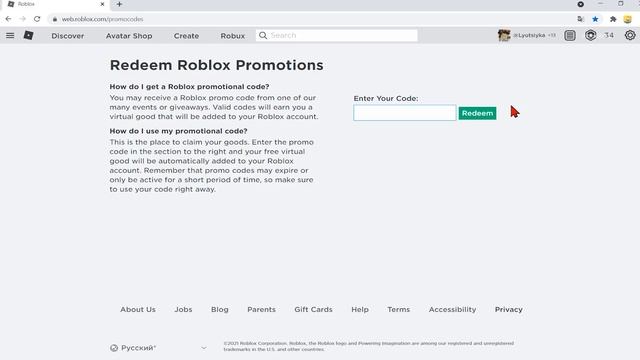Click the @Lyotsiyka username text
This screenshot has height=360, width=640.
(x=529, y=35)
